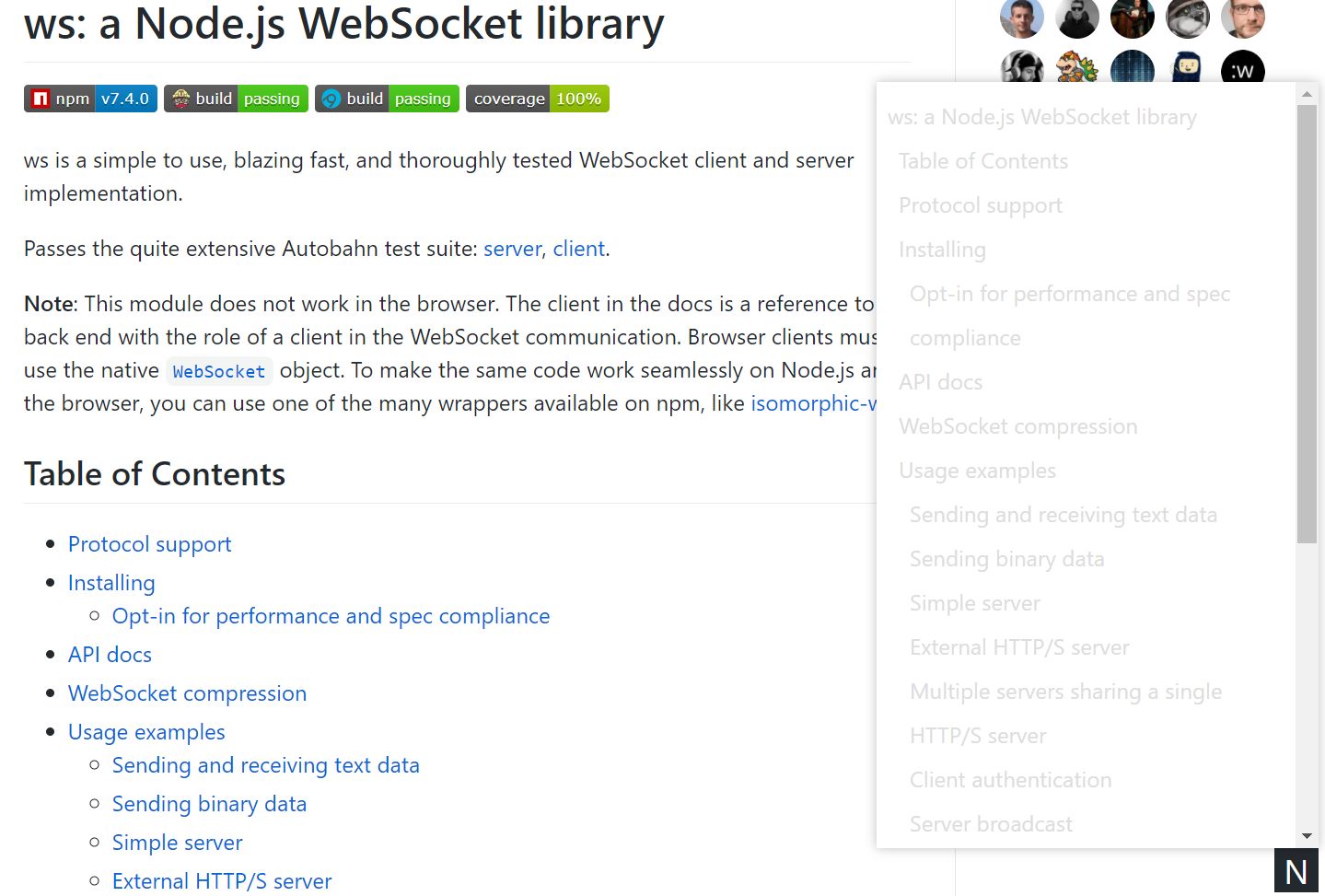Select the headphones contributor avatar
1325x896 pixels.
tap(1021, 69)
